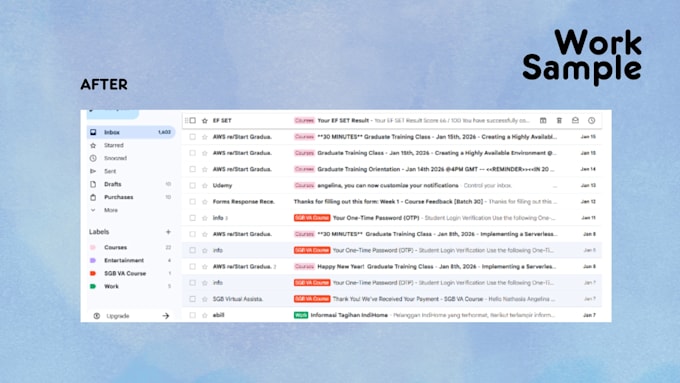
Task: Click the green Work label color dot
Action: [x=92, y=287]
